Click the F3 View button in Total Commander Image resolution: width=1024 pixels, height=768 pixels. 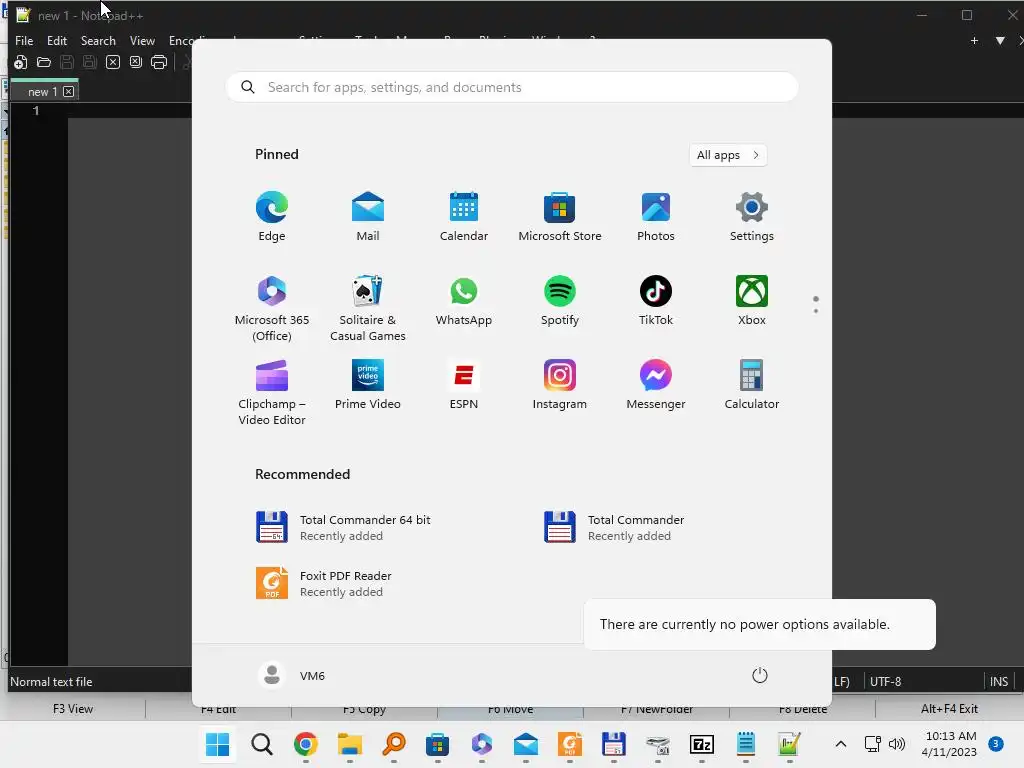[x=73, y=709]
